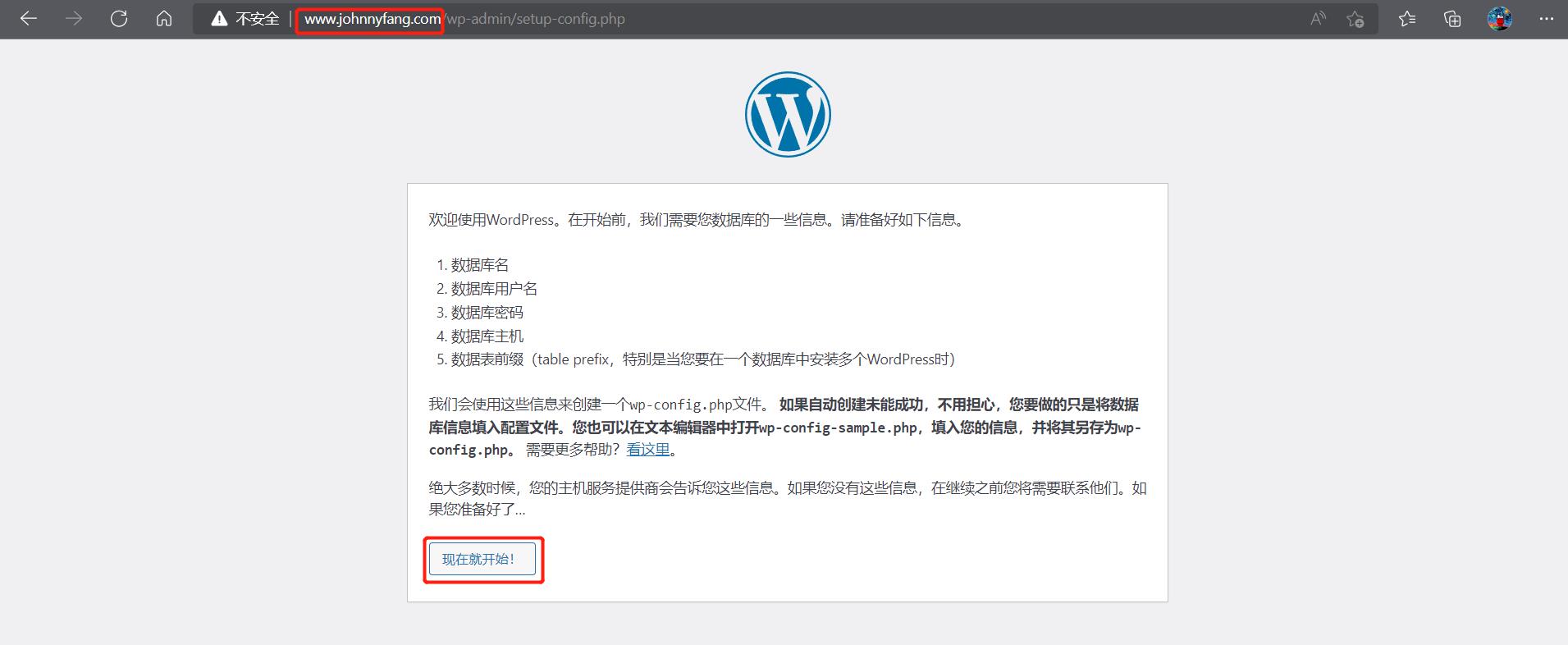
Task: Open the browser profile avatar
Action: 1499,19
